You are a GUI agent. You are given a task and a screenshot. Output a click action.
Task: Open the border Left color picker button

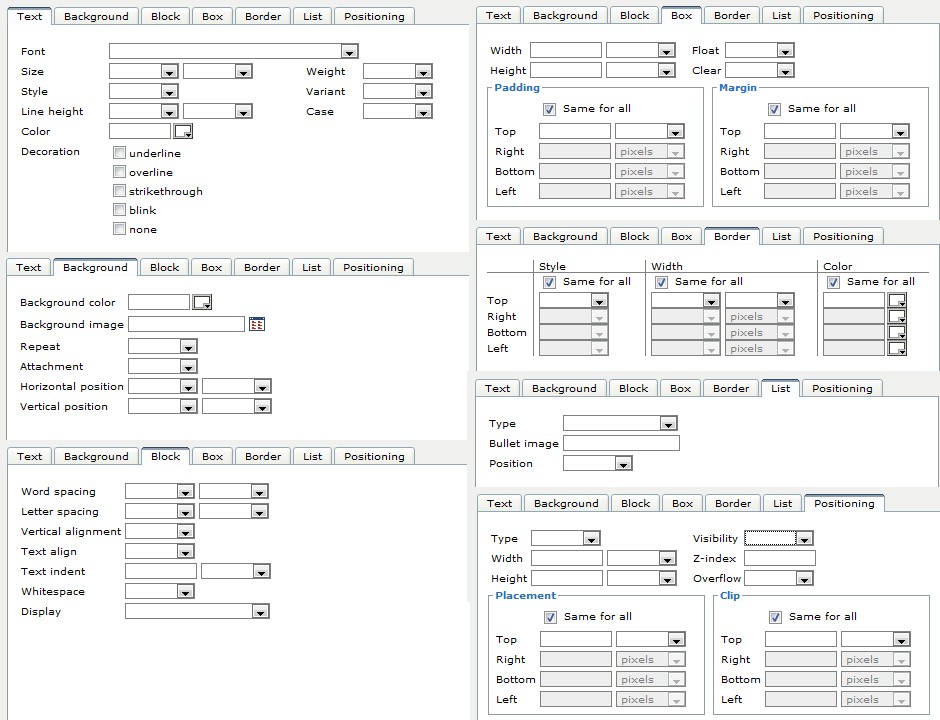[x=897, y=348]
